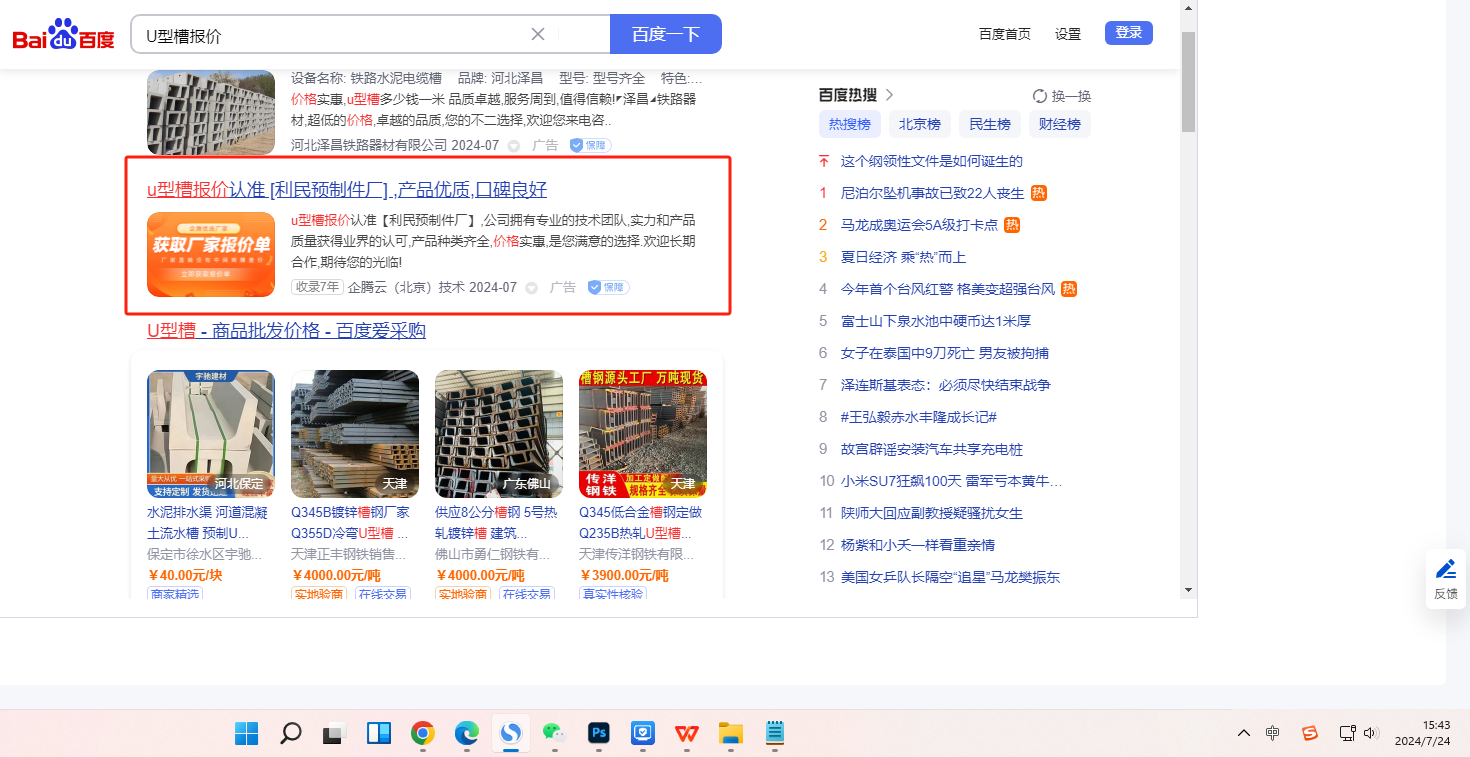Launch WPS Office from taskbar
The image size is (1470, 757).
point(686,734)
